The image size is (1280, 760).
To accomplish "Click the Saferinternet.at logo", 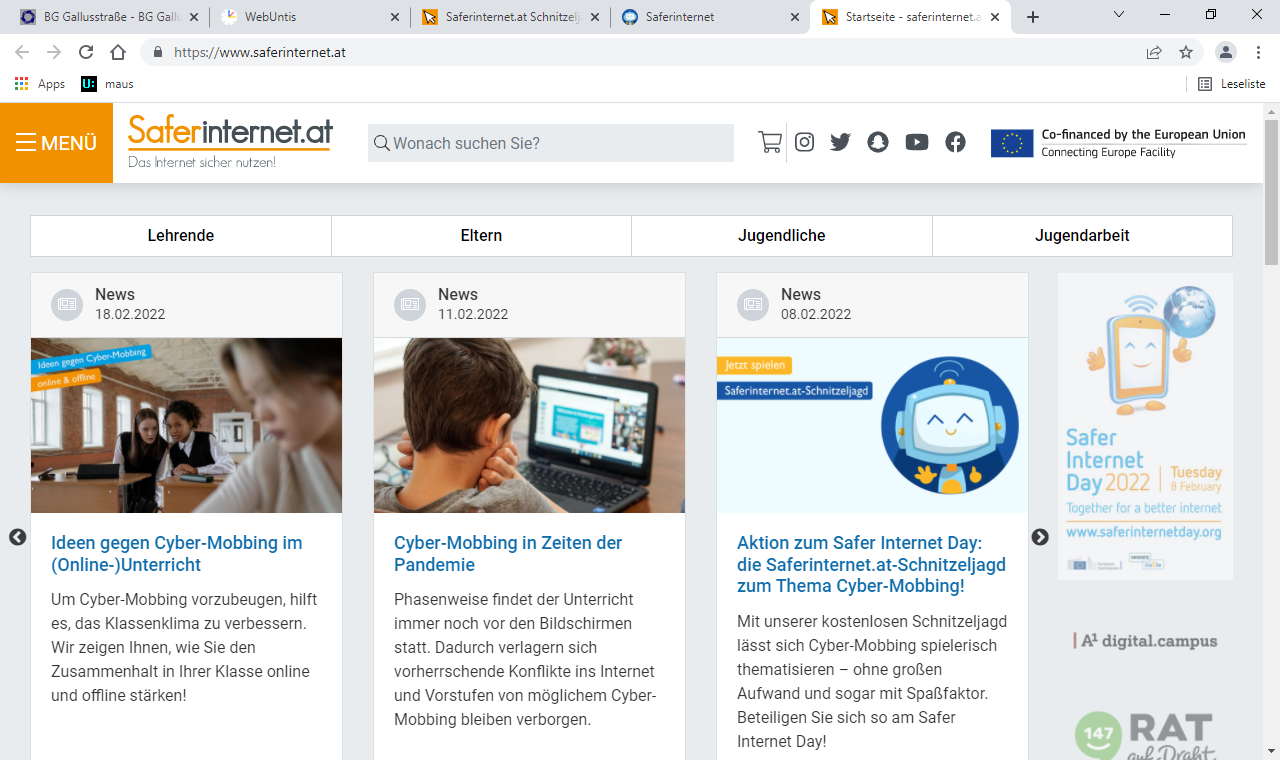I will click(x=230, y=142).
